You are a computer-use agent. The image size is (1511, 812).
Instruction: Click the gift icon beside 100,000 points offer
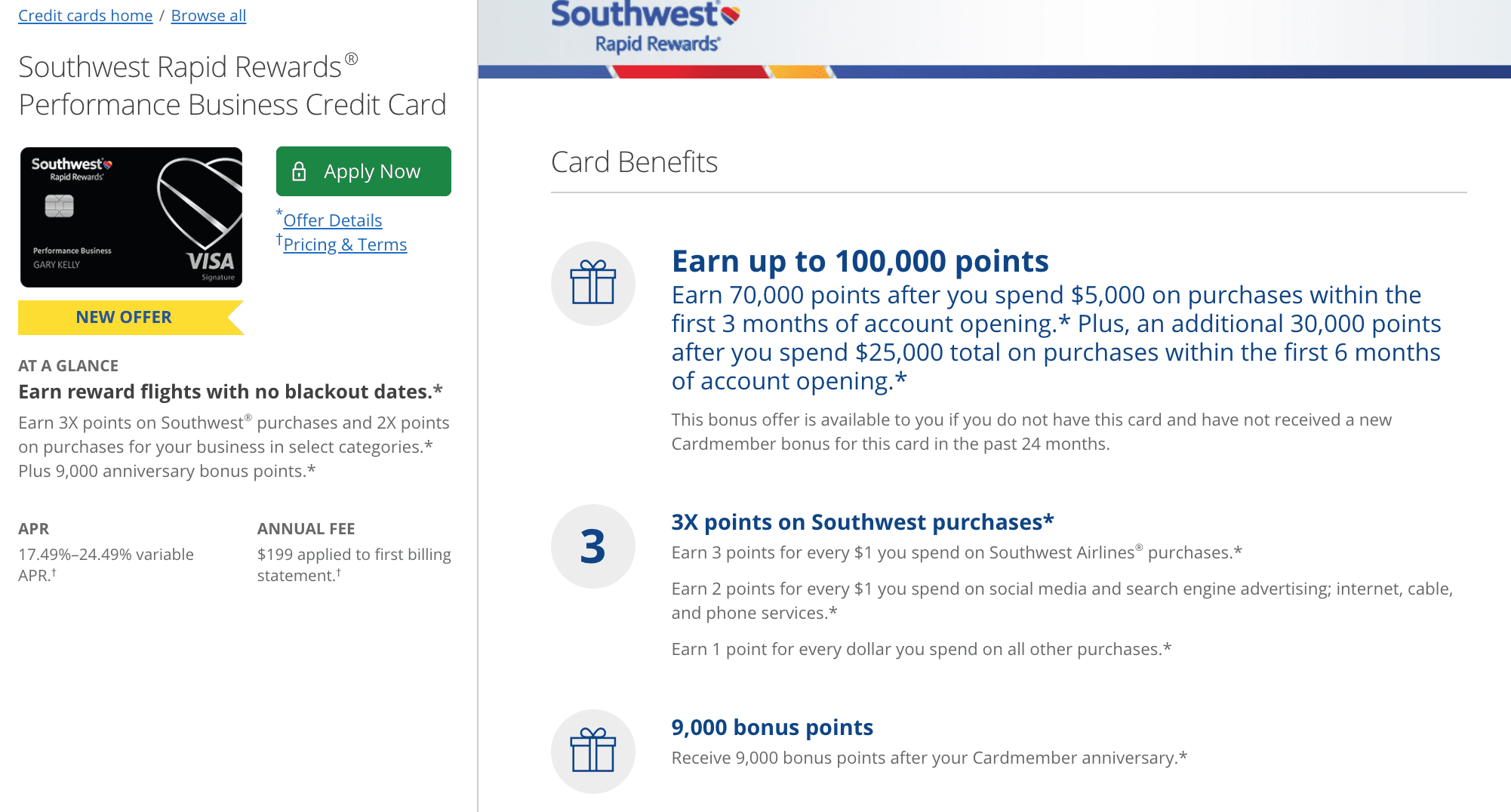coord(592,283)
